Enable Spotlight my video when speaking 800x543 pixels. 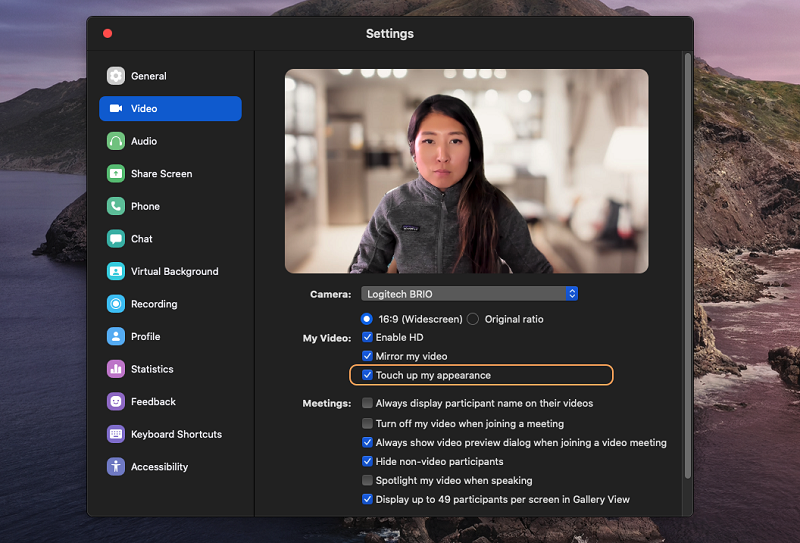[x=367, y=481]
